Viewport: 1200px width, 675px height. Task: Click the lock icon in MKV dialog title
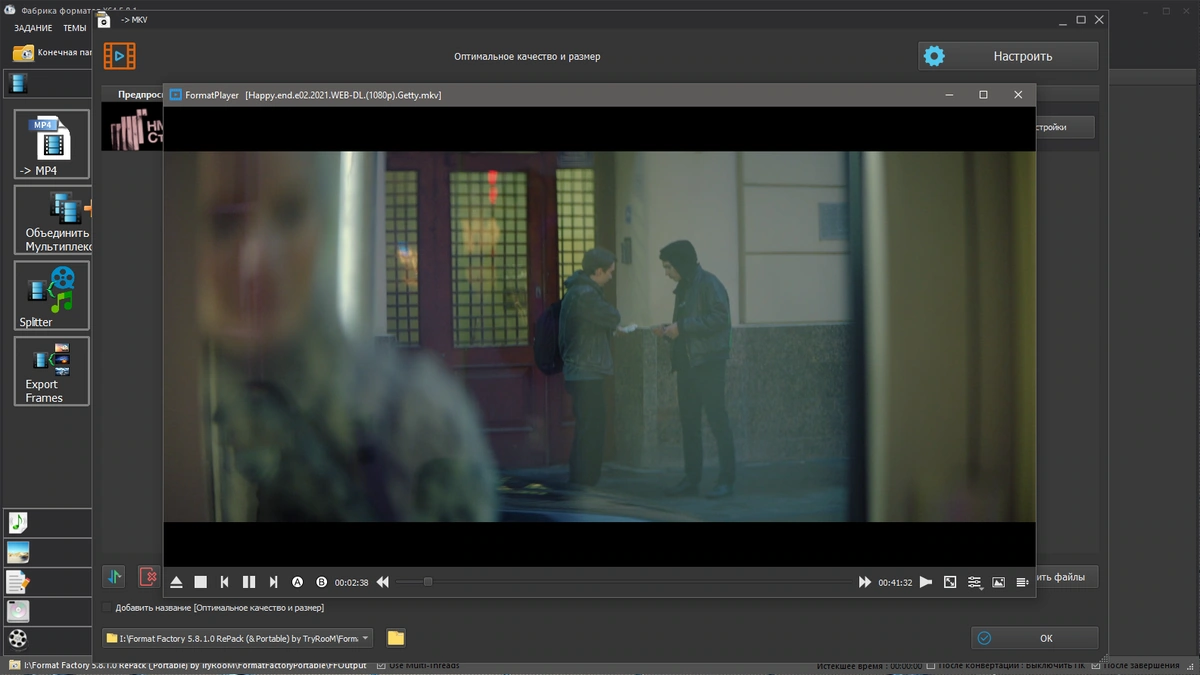coord(104,19)
